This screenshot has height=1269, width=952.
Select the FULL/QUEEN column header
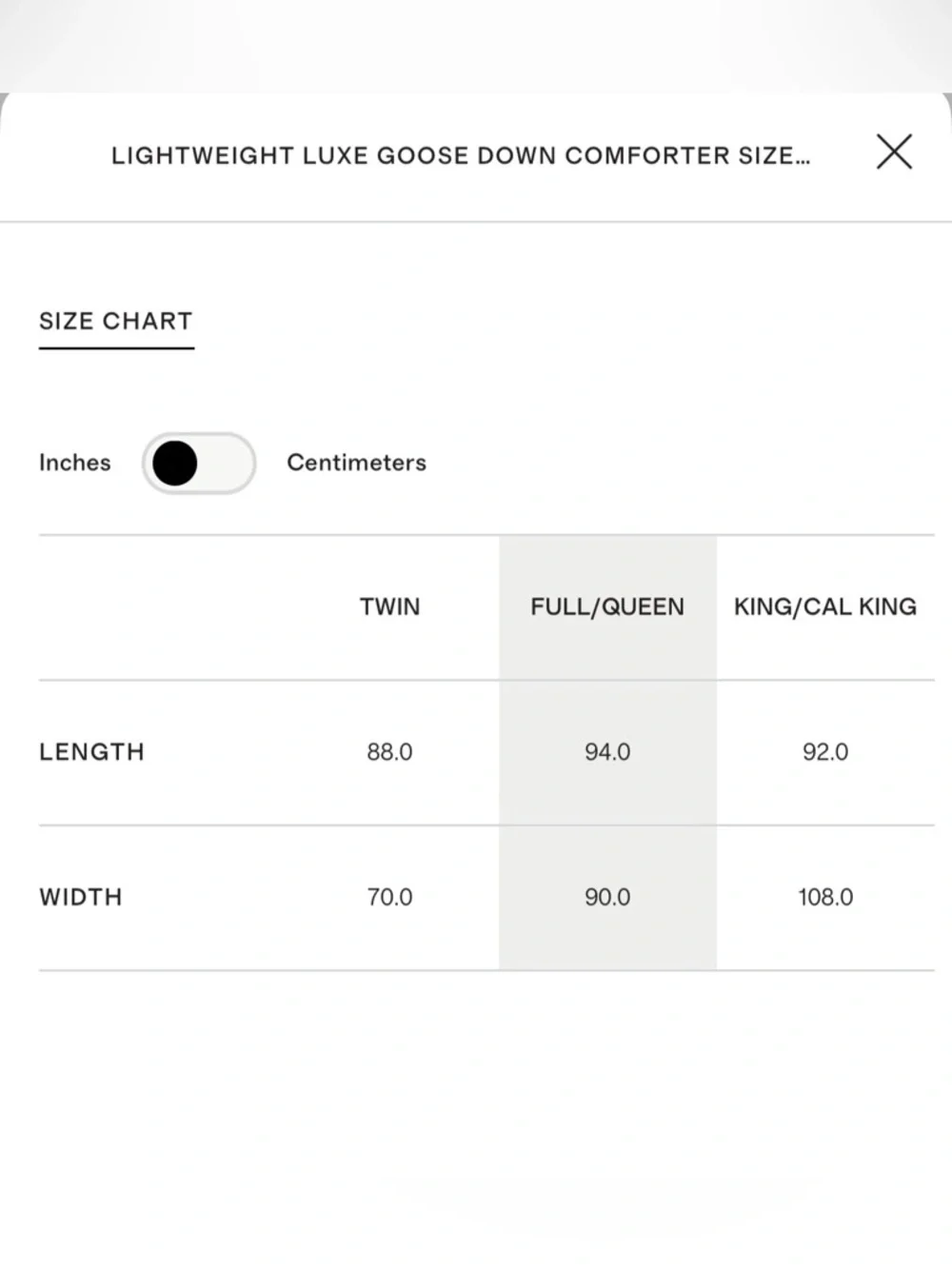click(607, 606)
